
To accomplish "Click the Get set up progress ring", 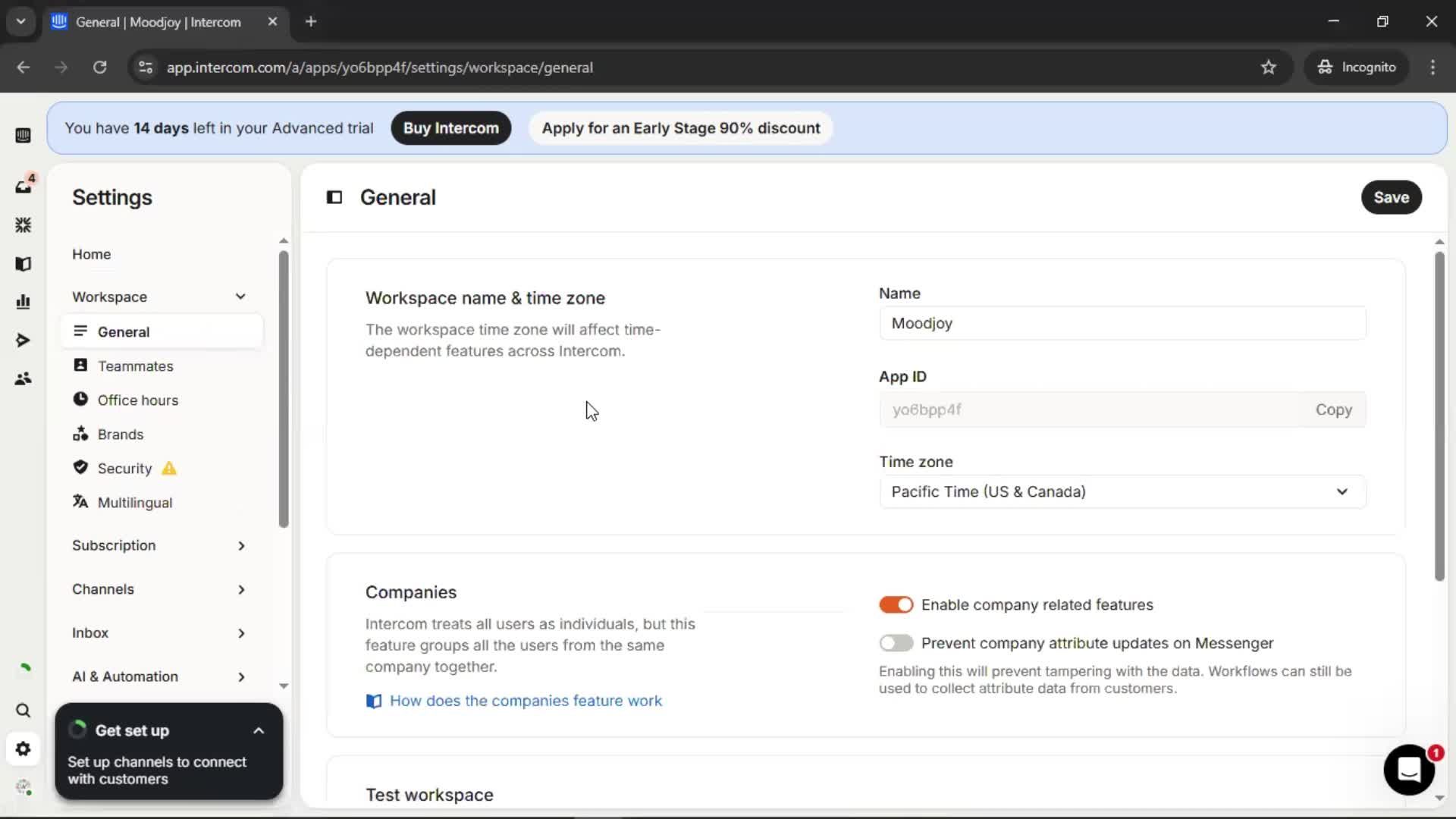I will [x=77, y=730].
